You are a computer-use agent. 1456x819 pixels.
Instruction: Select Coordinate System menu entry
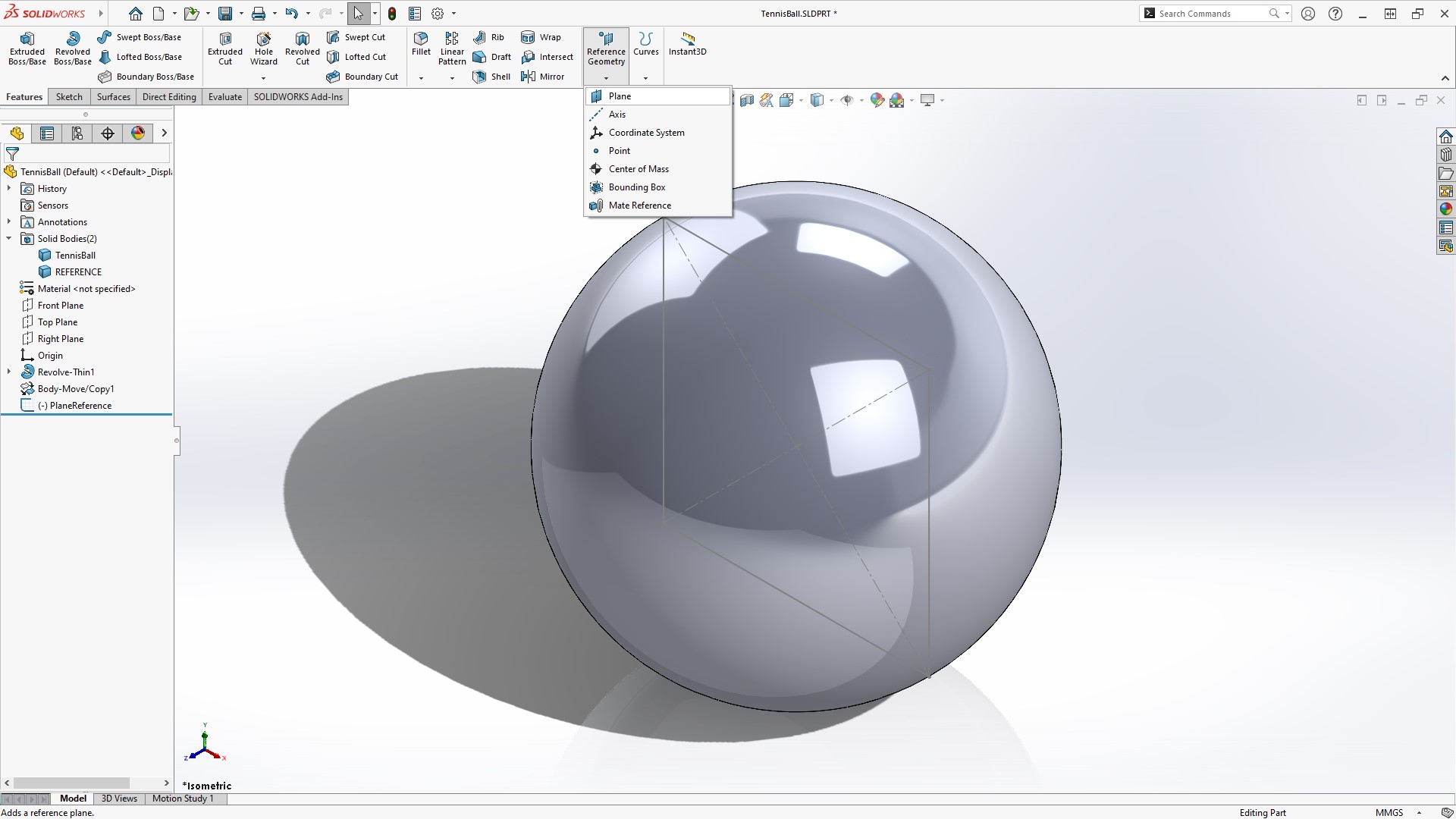pos(646,133)
